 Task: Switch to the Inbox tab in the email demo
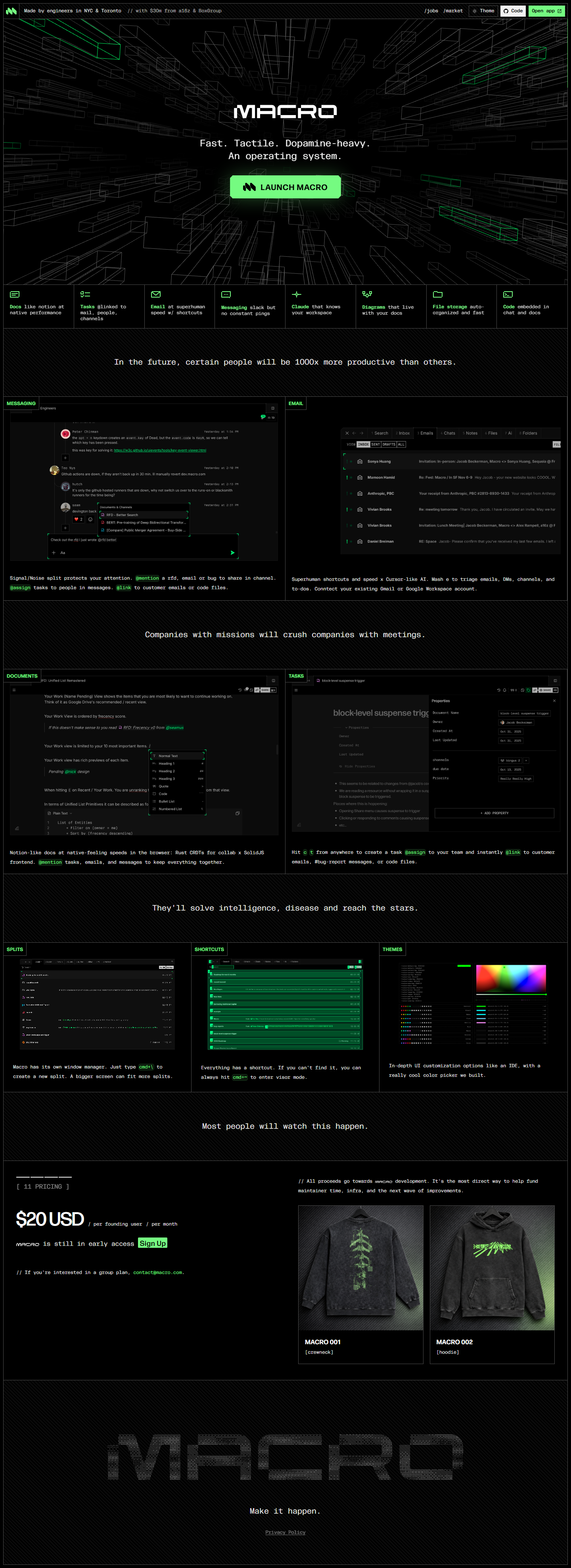pos(402,433)
